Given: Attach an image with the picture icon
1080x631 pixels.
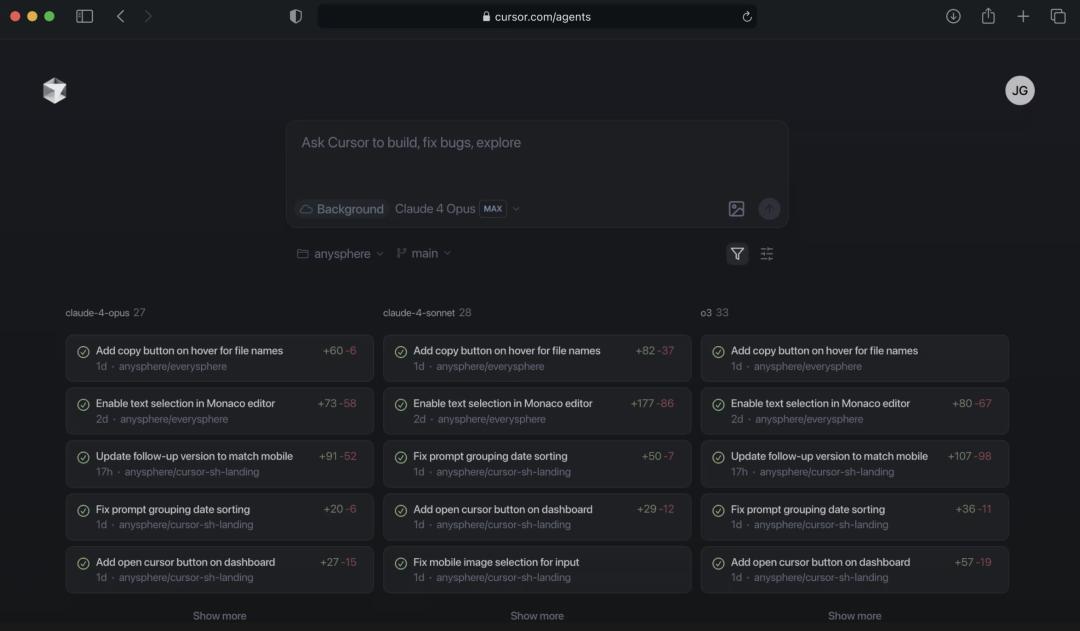Looking at the screenshot, I should click(736, 209).
